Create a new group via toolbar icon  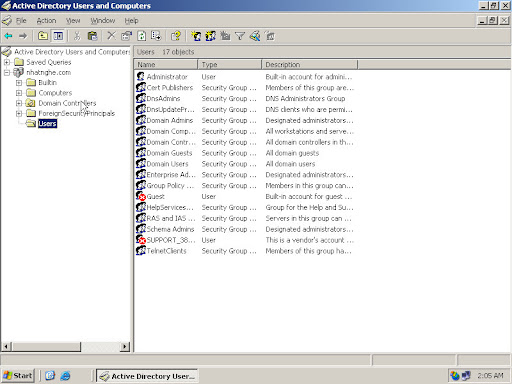click(210, 36)
